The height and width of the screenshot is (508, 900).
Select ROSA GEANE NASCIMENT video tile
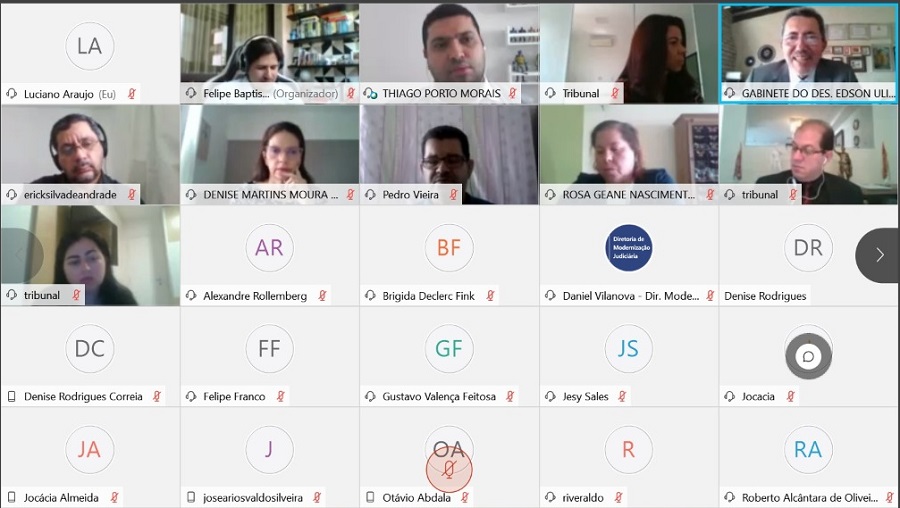pos(629,154)
